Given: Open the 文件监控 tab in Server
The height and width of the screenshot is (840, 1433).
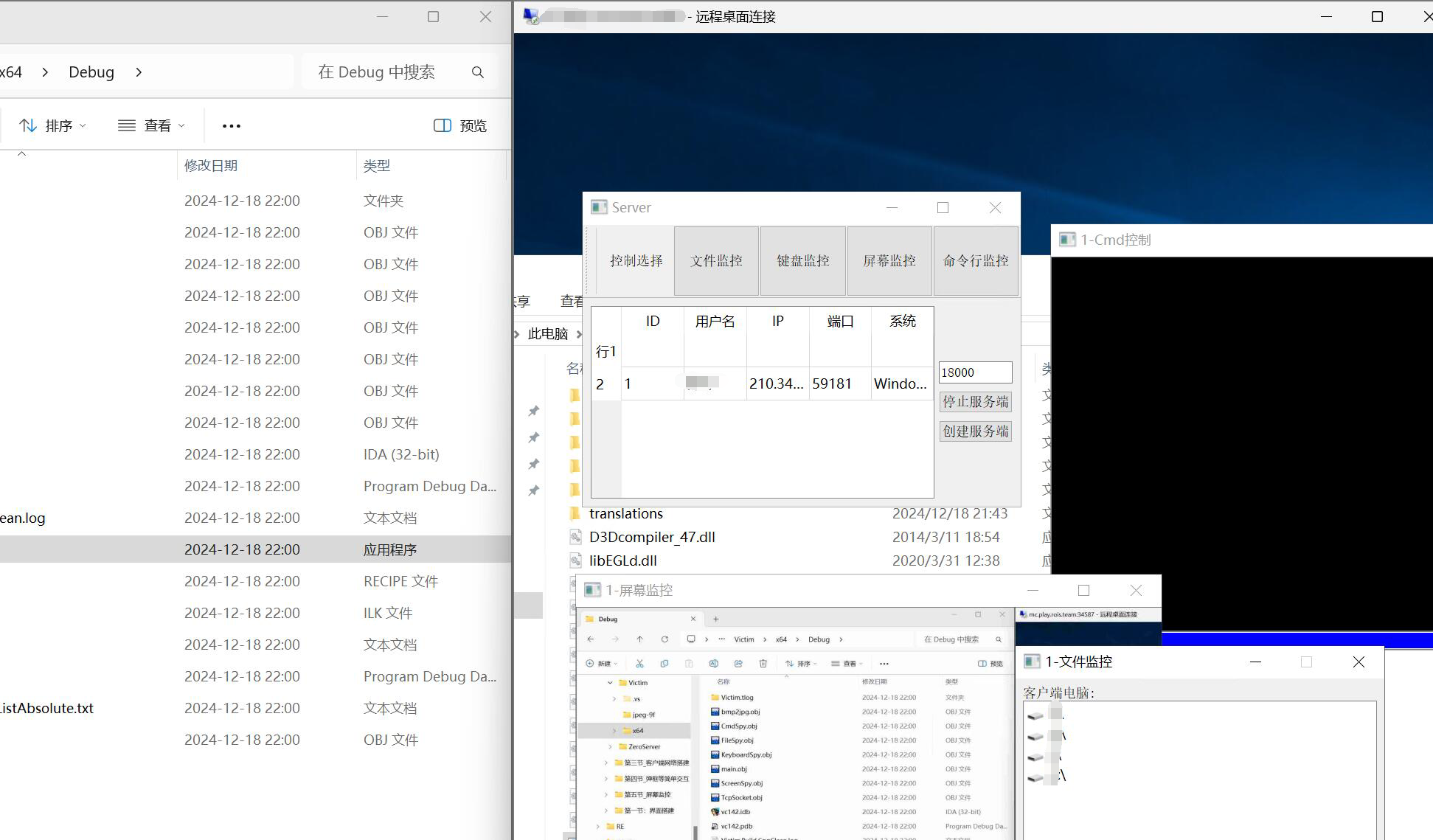Looking at the screenshot, I should pos(716,261).
